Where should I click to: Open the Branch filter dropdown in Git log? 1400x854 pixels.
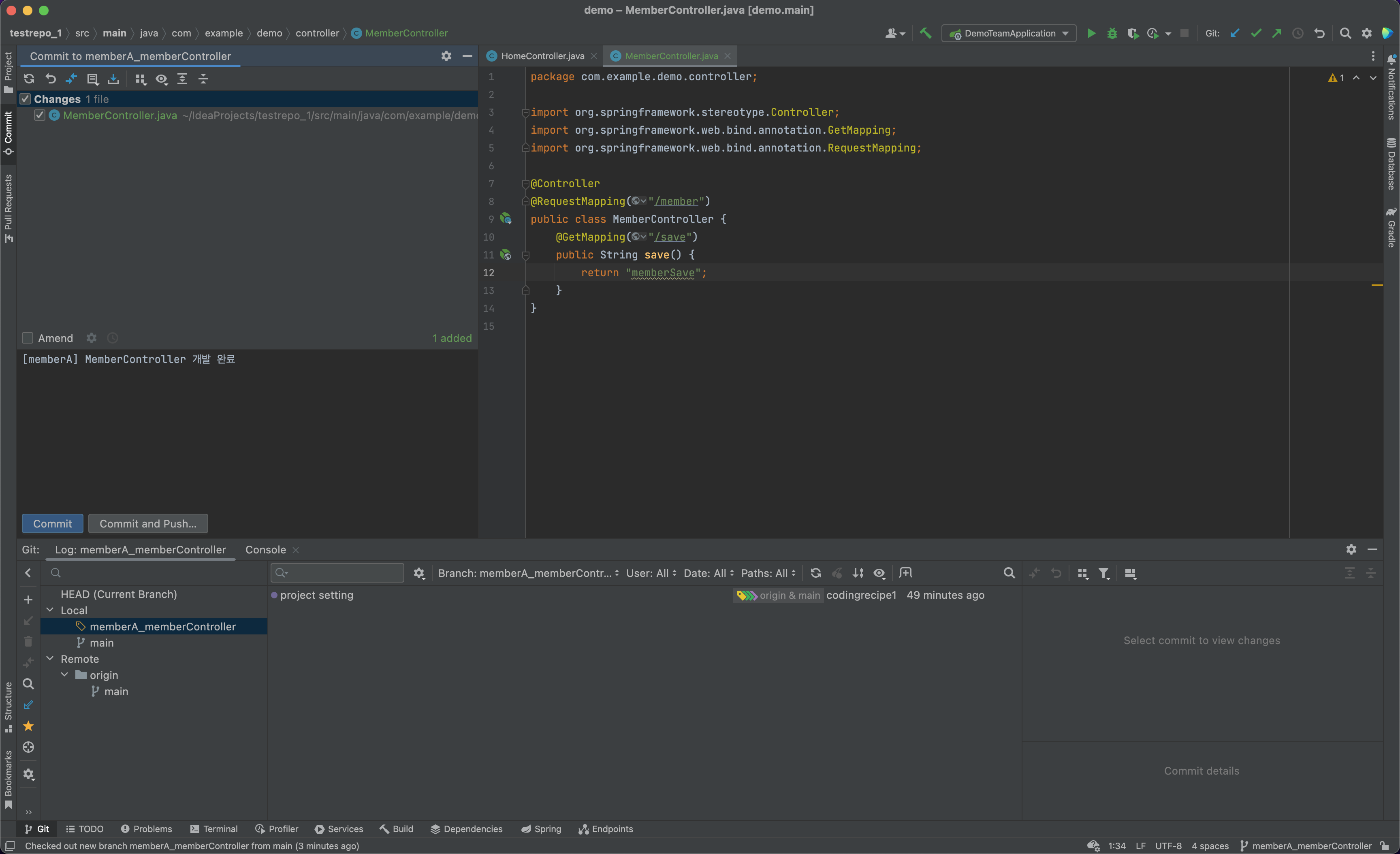pyautogui.click(x=528, y=573)
